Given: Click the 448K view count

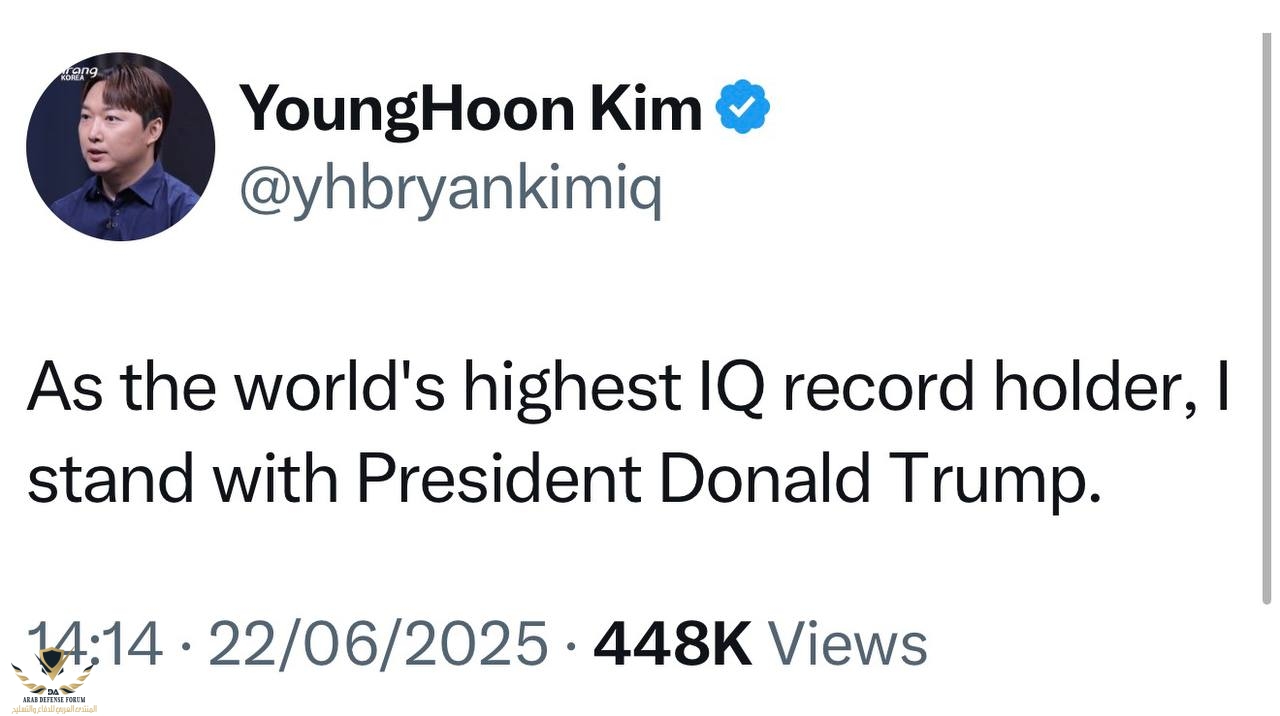Looking at the screenshot, I should tap(672, 643).
